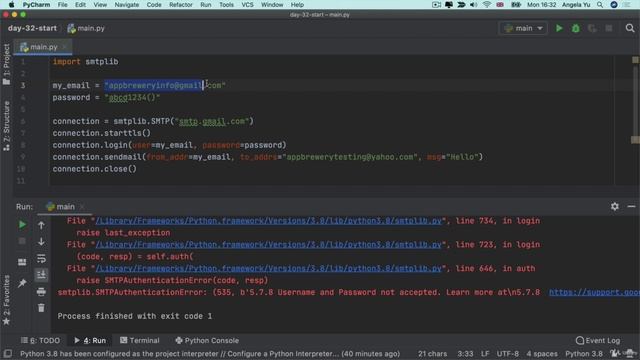
Task: Open Spotlight search in menu bar
Action: tap(600, 5)
